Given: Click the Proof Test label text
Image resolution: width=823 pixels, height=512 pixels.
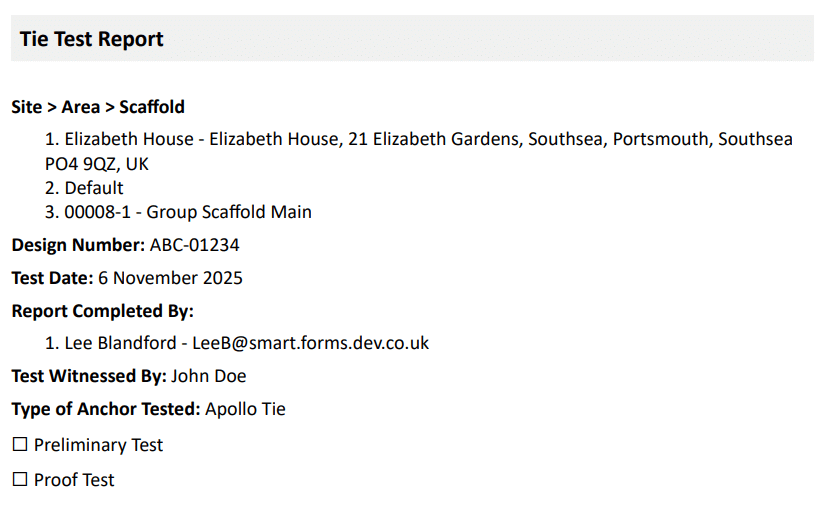Looking at the screenshot, I should click(x=74, y=480).
